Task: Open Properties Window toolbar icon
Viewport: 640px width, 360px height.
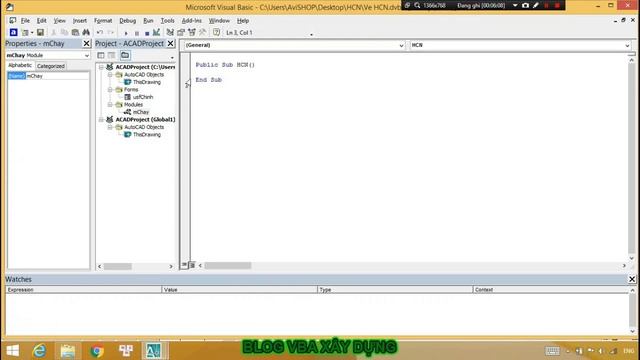Action: [x=181, y=32]
